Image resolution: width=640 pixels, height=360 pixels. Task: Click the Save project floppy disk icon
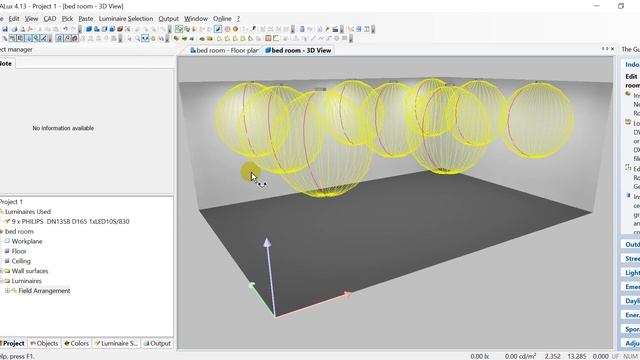5,29
